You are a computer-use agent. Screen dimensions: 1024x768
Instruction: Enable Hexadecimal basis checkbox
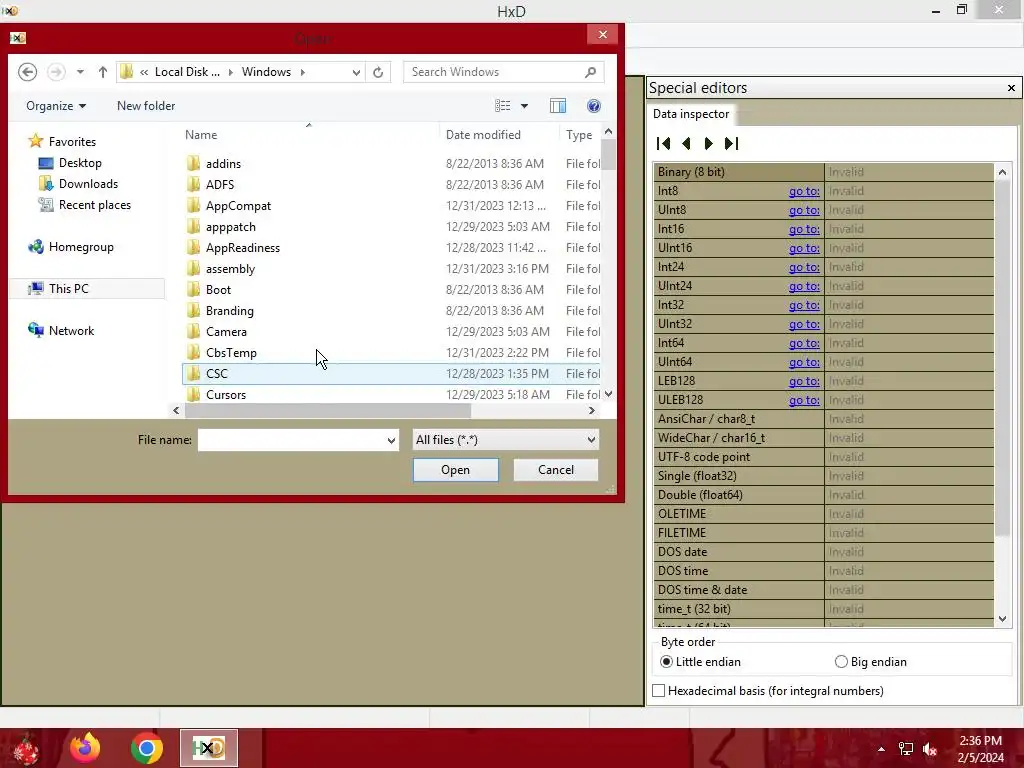point(659,691)
